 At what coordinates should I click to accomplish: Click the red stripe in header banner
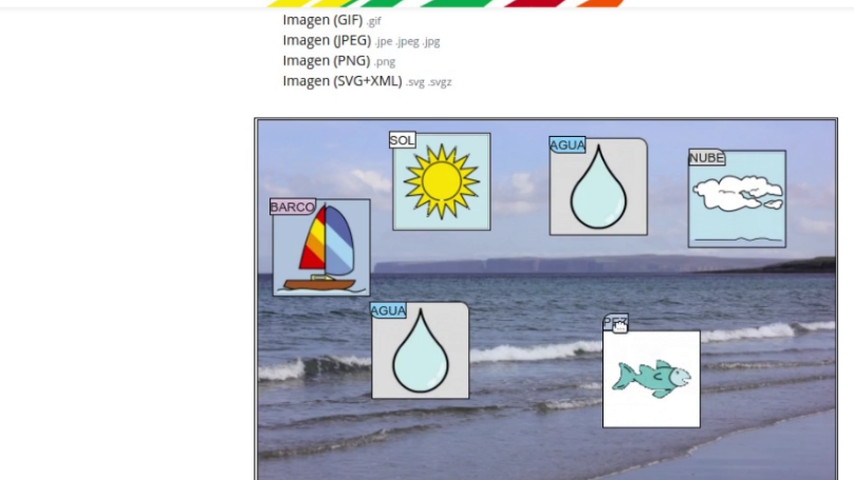(534, 3)
